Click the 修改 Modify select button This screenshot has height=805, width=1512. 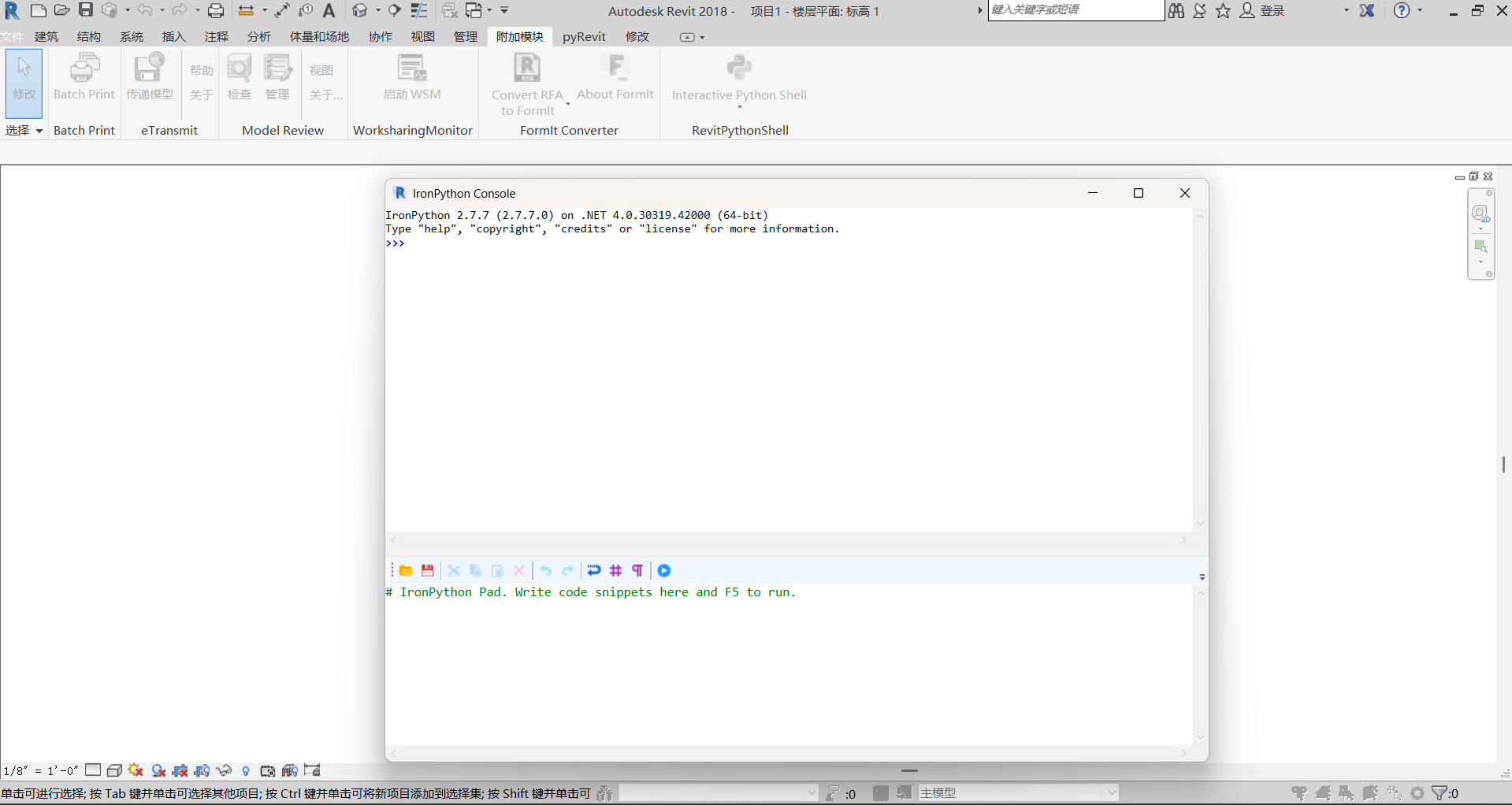tap(24, 83)
